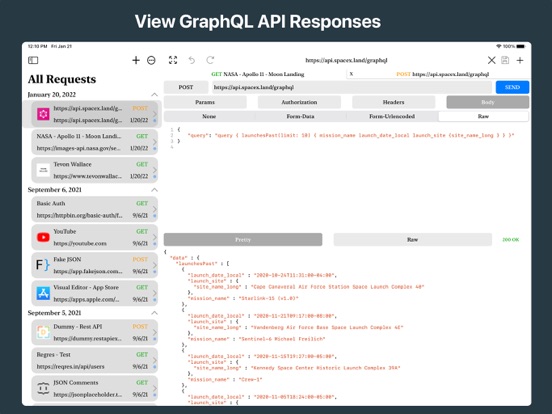Open the Authorization section
This screenshot has height=414, width=552.
click(299, 102)
